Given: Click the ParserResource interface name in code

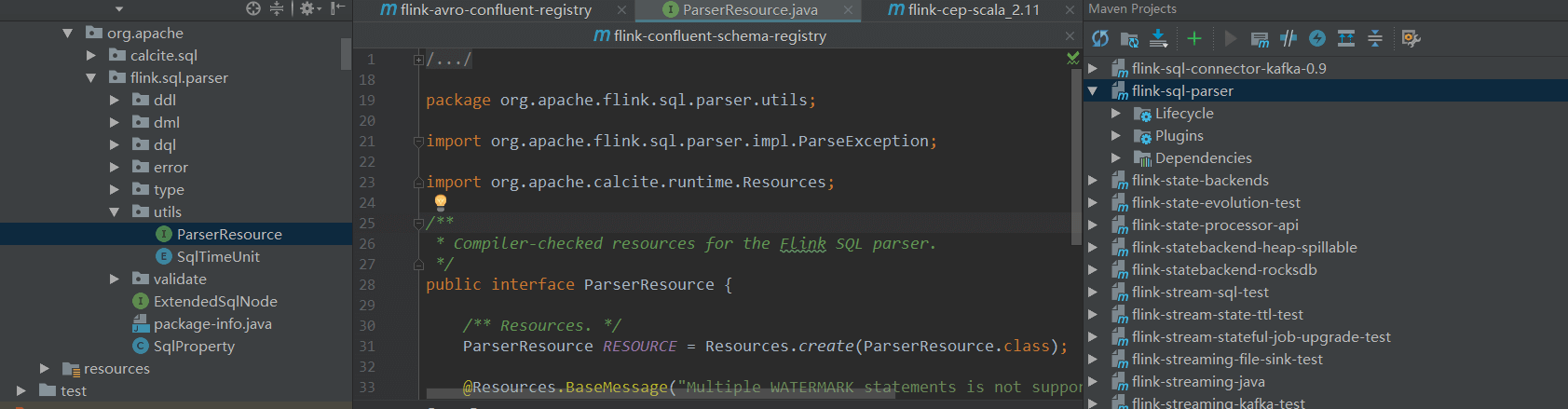Looking at the screenshot, I should click(648, 285).
